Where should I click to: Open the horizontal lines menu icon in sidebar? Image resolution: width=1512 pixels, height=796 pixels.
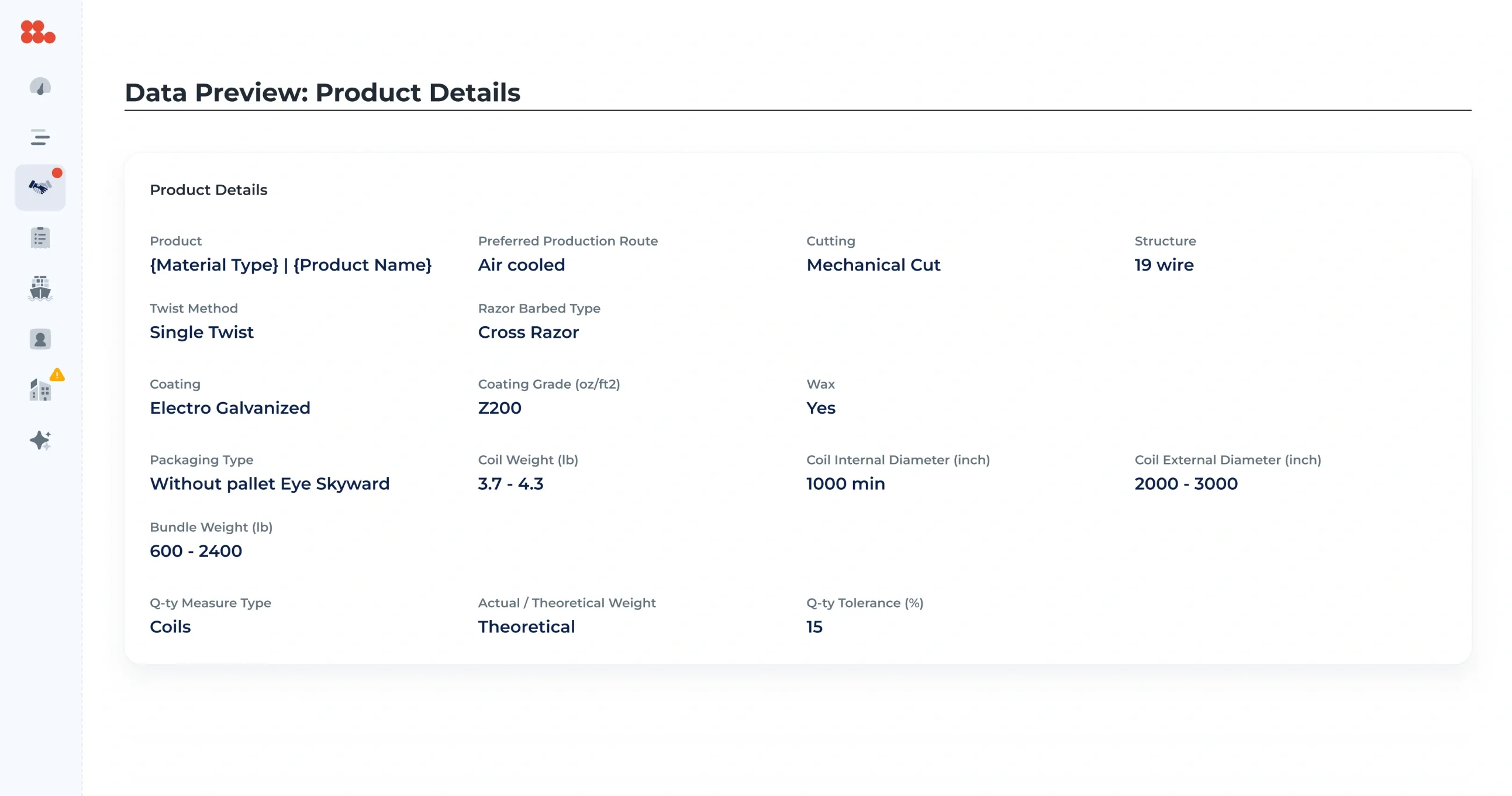pyautogui.click(x=40, y=137)
